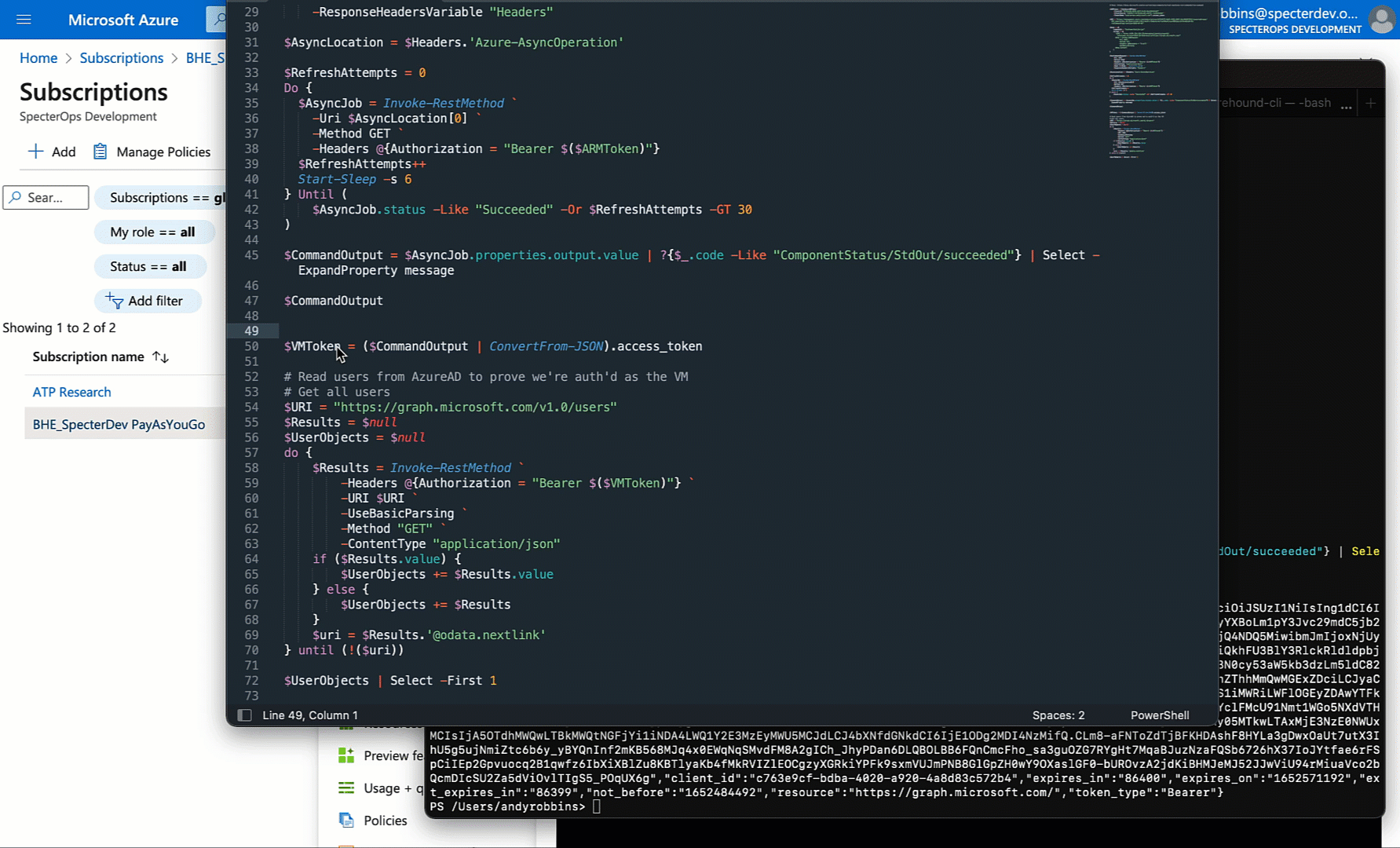
Task: Open BHE_SpecterDev PayAsYouGo subscription
Action: pyautogui.click(x=119, y=424)
